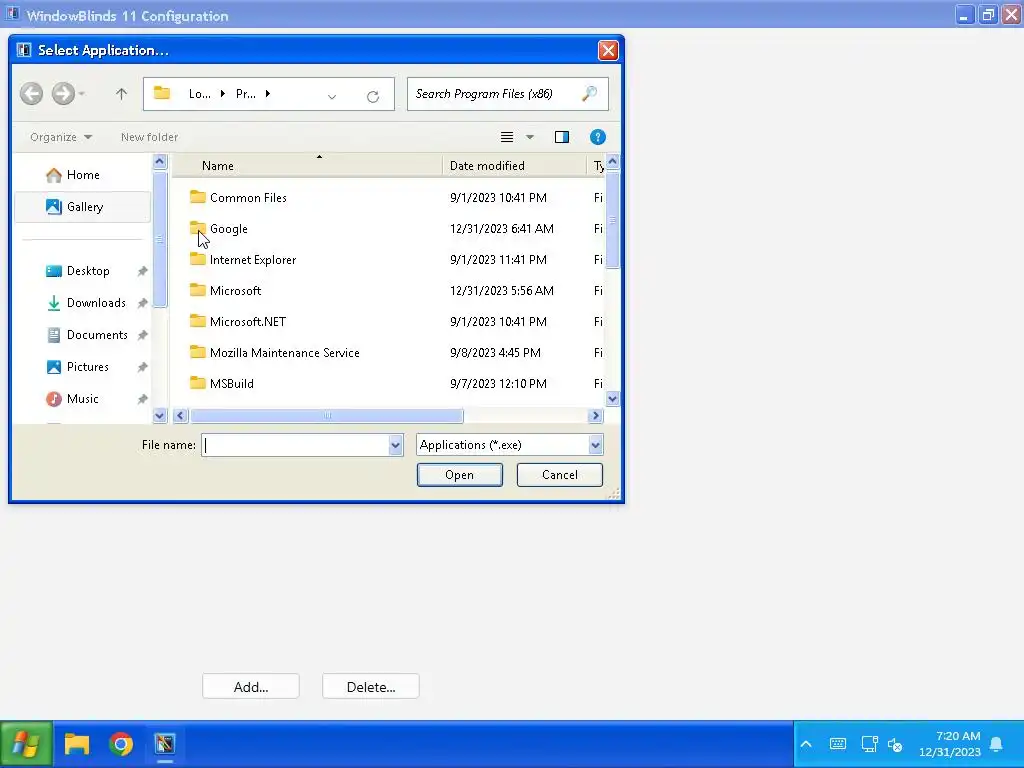Expand the Lo... breadcrumb arrow
The width and height of the screenshot is (1024, 768).
point(223,94)
